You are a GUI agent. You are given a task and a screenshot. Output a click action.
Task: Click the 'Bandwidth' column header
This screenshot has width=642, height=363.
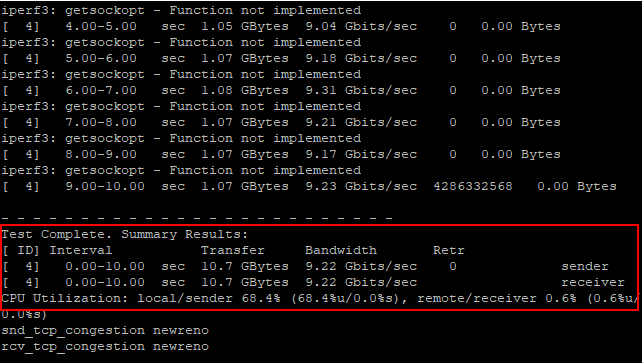coord(341,250)
